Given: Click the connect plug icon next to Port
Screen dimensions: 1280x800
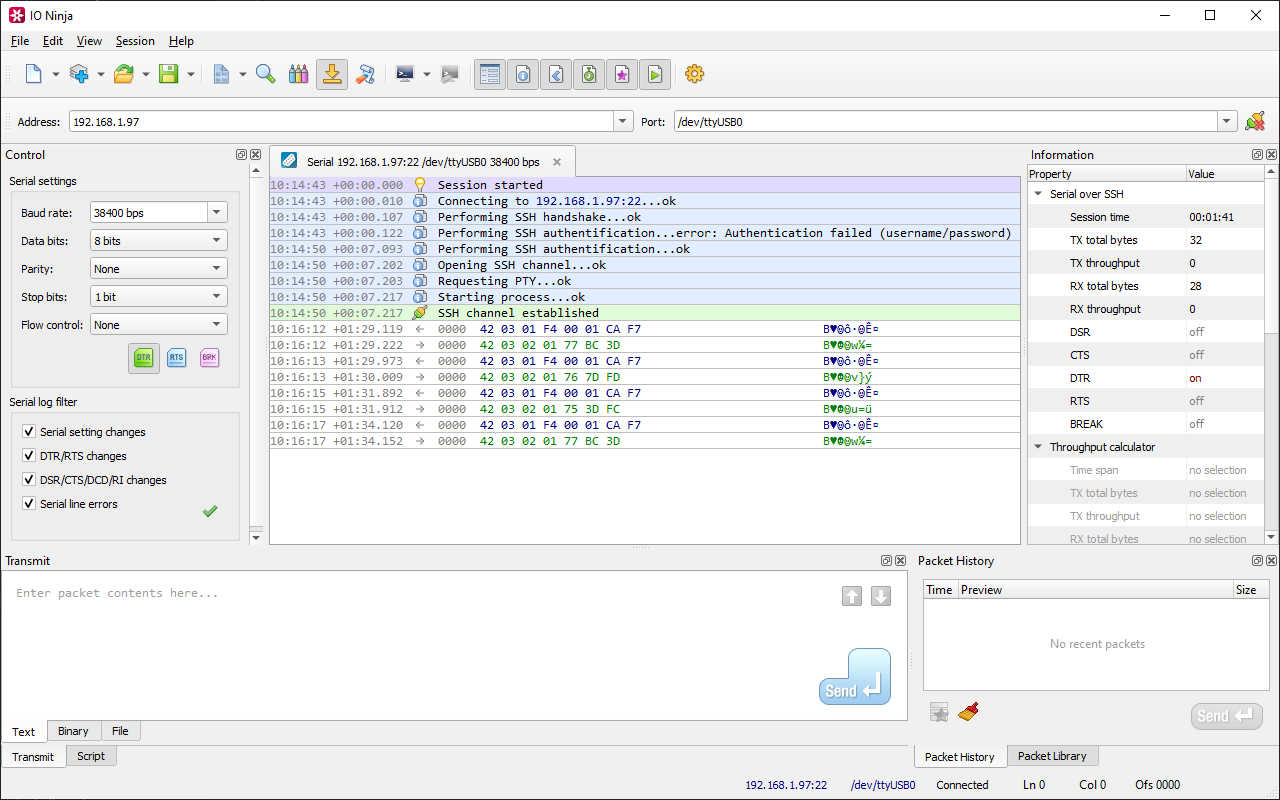Looking at the screenshot, I should click(1255, 122).
